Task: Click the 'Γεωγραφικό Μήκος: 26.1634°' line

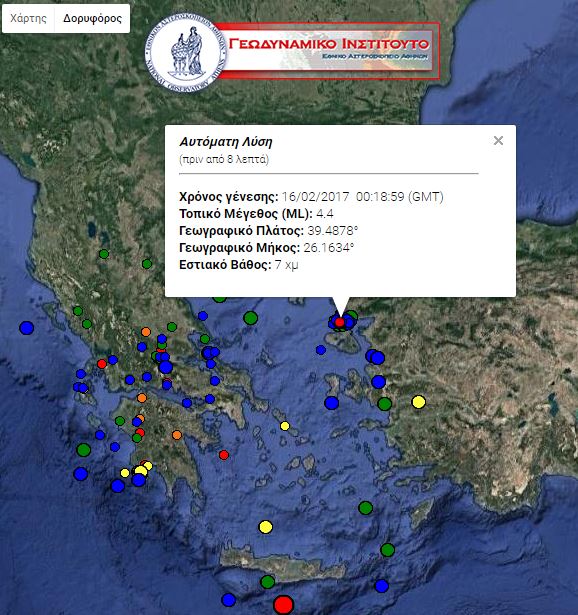Action: point(267,248)
